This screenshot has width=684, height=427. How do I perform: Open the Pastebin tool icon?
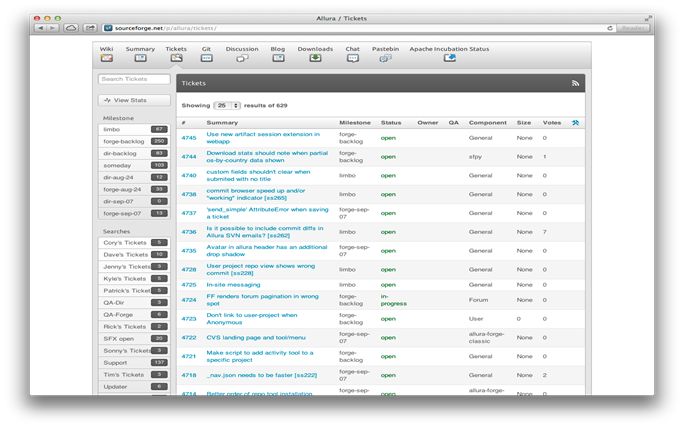(x=385, y=58)
